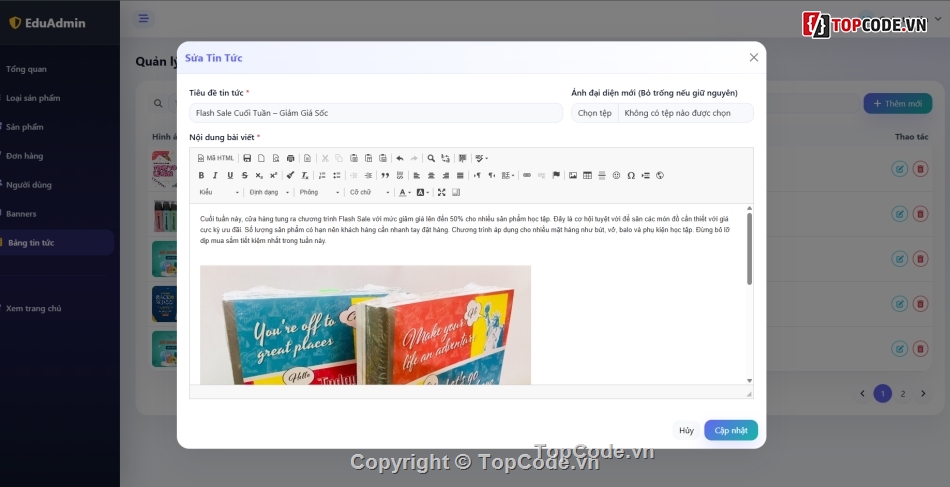Insert an IFrame globe icon

click(x=660, y=175)
